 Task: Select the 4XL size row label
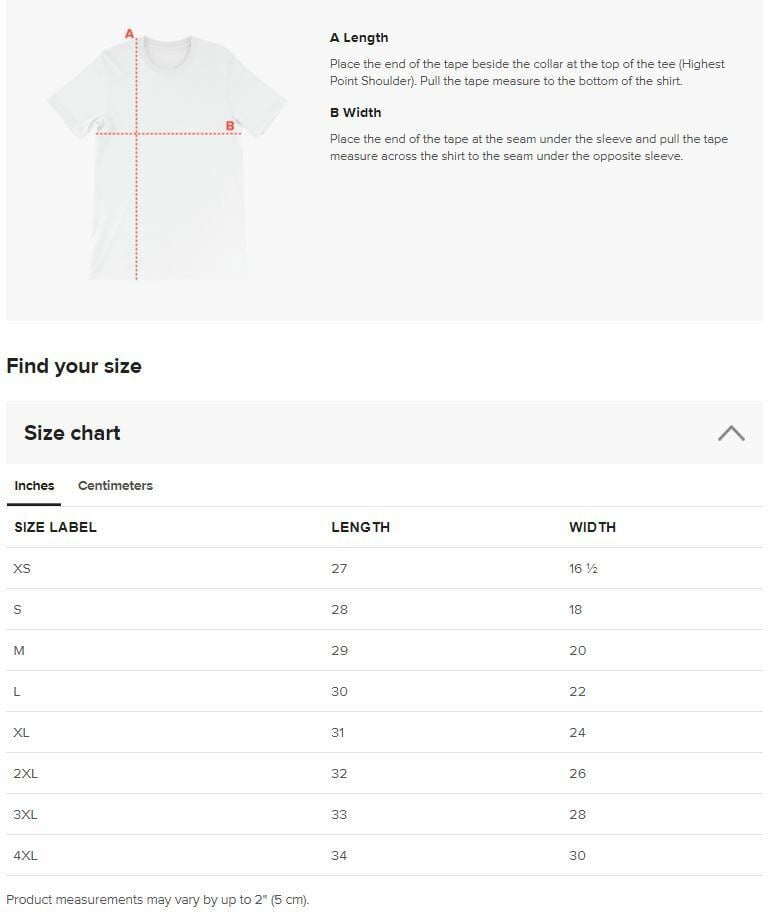(x=26, y=855)
